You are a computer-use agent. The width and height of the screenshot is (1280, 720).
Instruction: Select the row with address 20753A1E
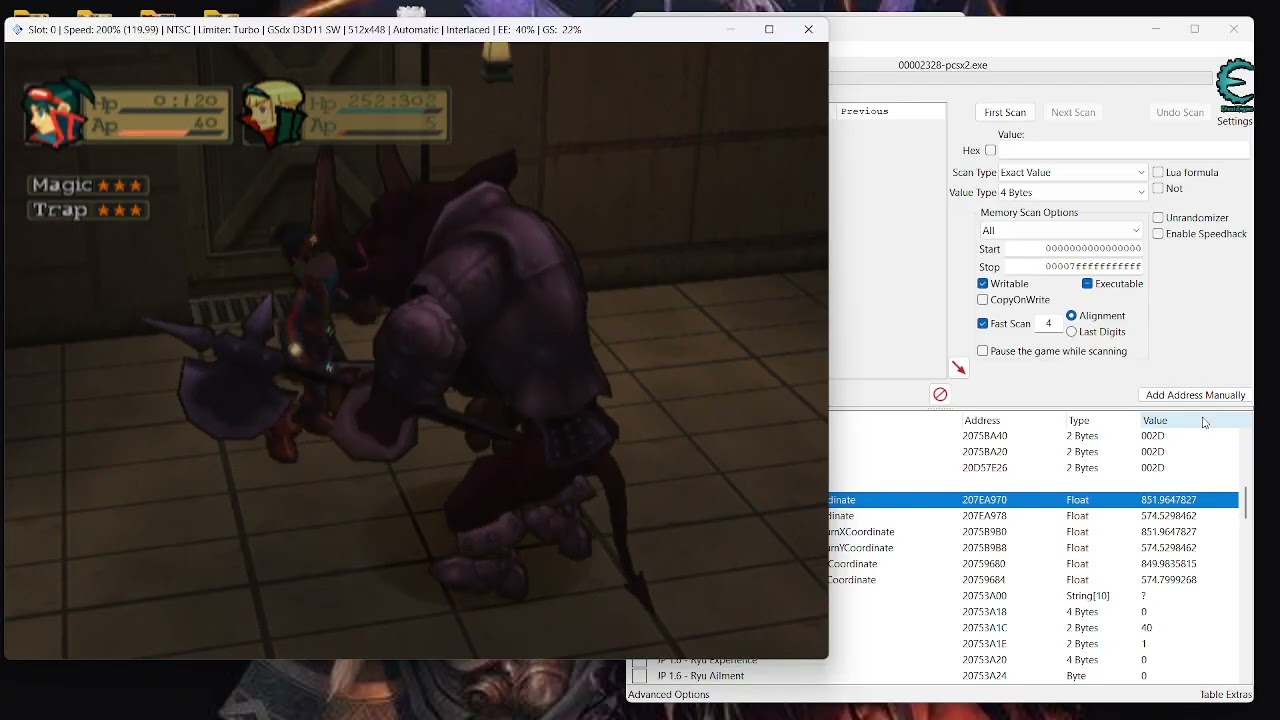pyautogui.click(x=1034, y=644)
